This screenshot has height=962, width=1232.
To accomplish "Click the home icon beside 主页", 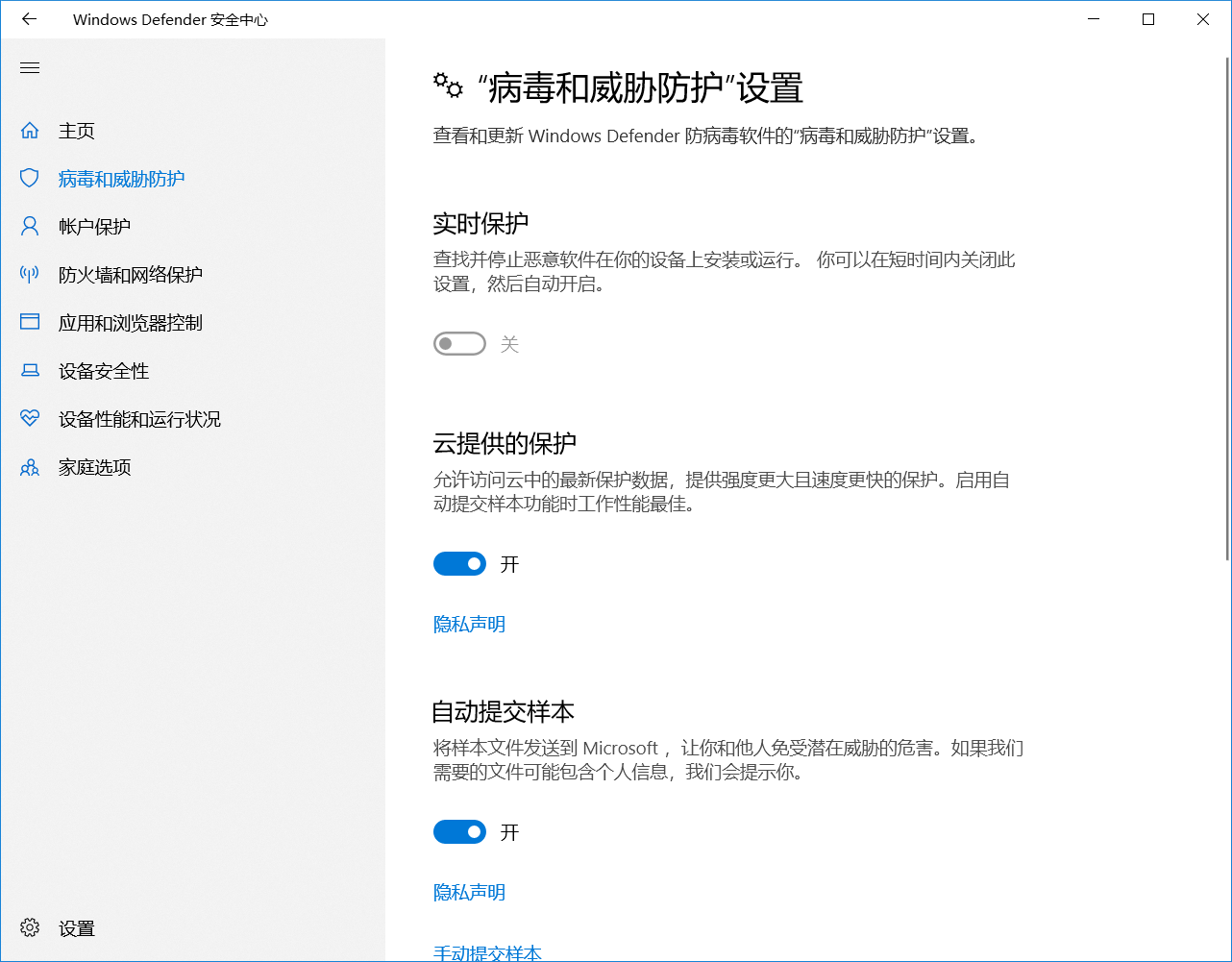I will pos(30,131).
